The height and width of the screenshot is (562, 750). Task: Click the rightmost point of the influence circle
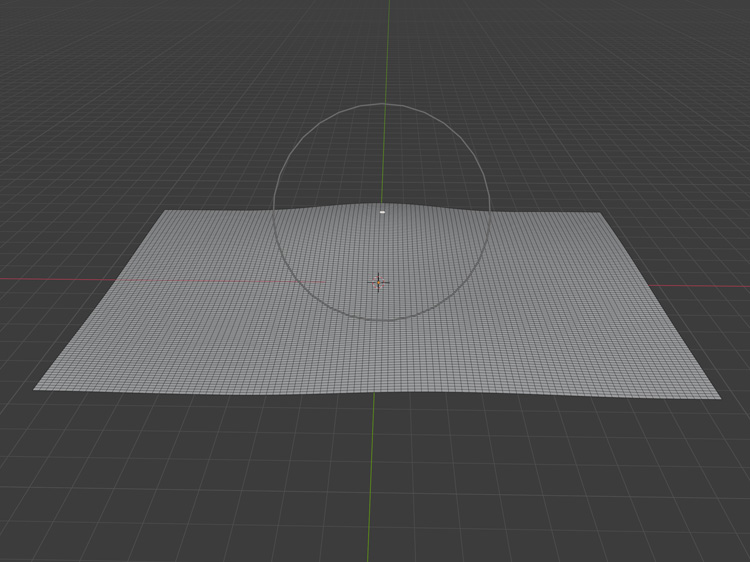(x=490, y=212)
